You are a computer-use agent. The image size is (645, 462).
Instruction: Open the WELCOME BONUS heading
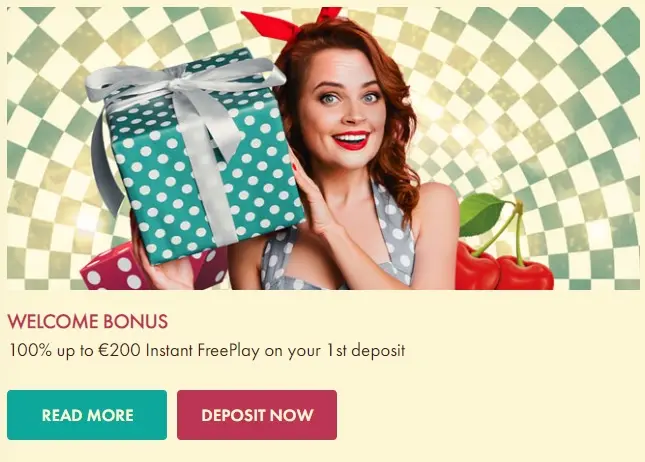click(x=88, y=321)
